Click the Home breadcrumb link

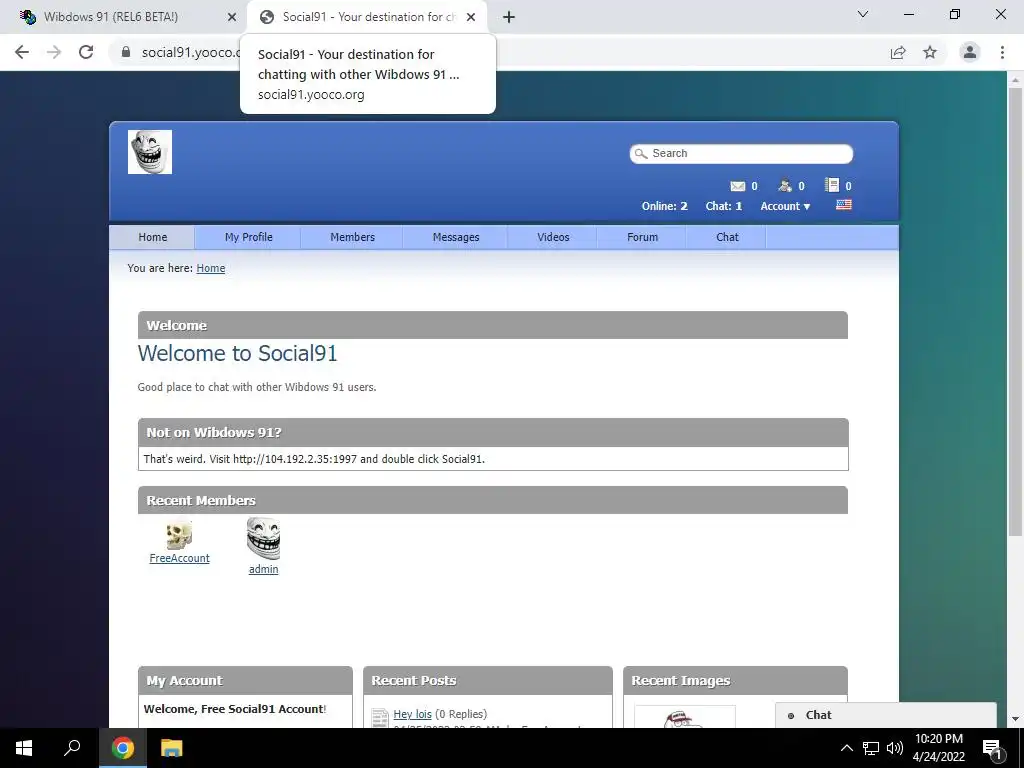pyautogui.click(x=210, y=268)
